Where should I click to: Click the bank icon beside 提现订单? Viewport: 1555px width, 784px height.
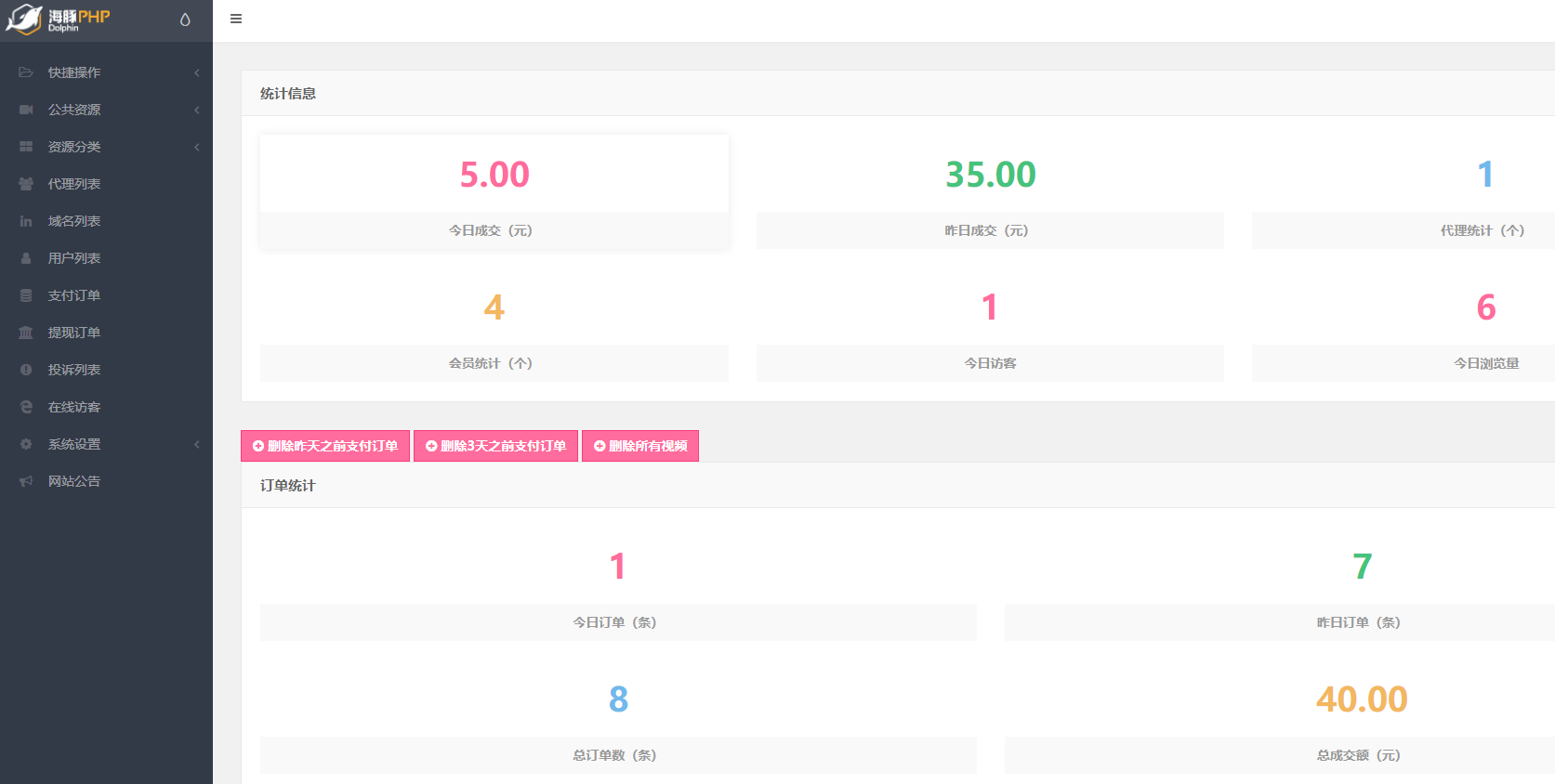(x=26, y=333)
